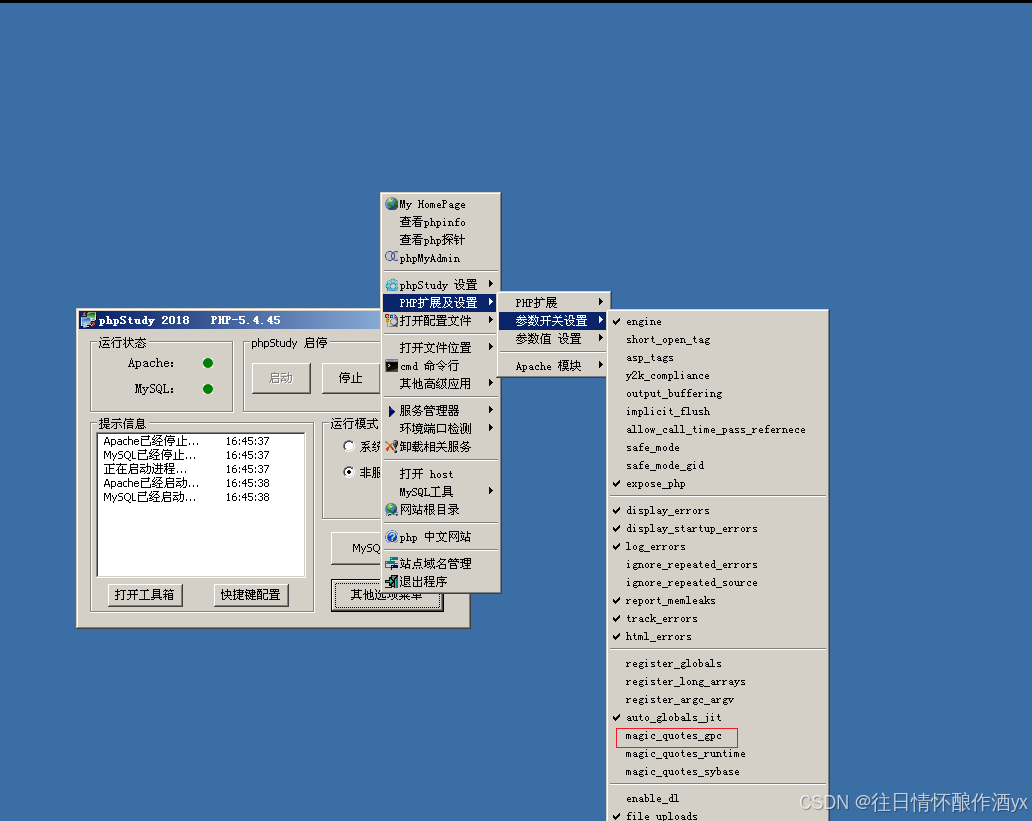Click the MySQL管理器 button
The image size is (1032, 821).
pyautogui.click(x=357, y=548)
